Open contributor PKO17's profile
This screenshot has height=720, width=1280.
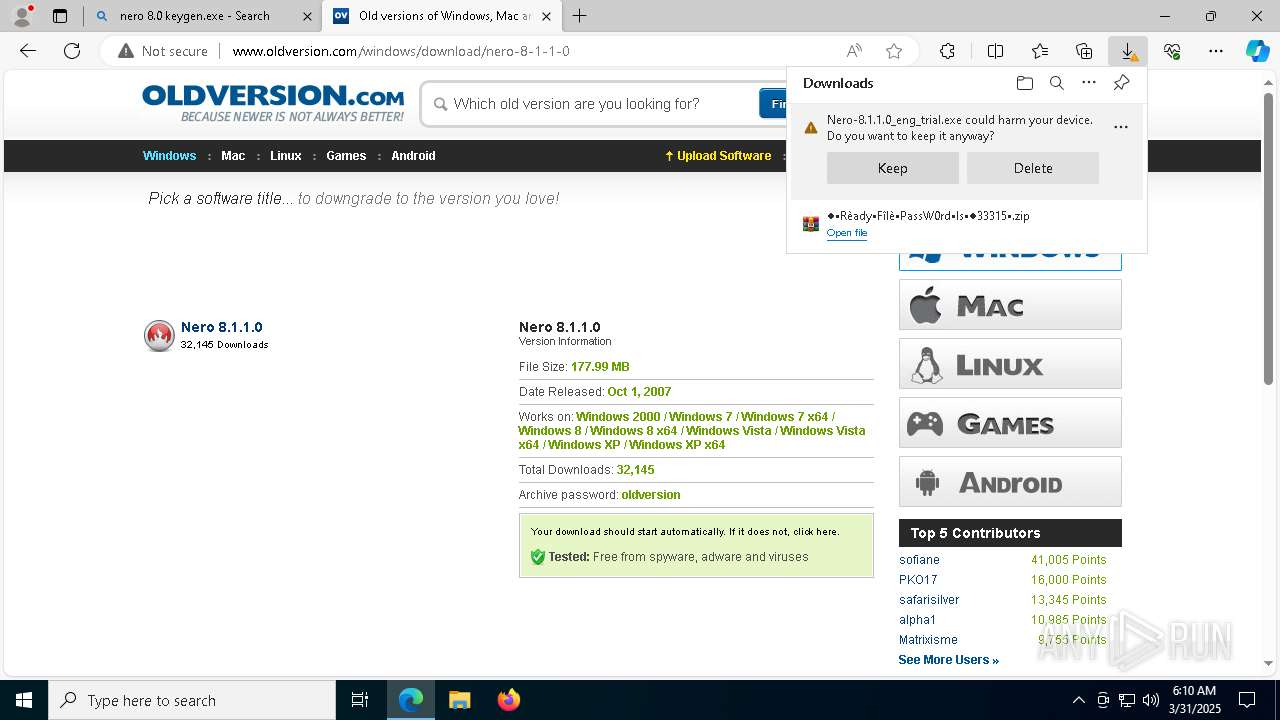point(918,580)
